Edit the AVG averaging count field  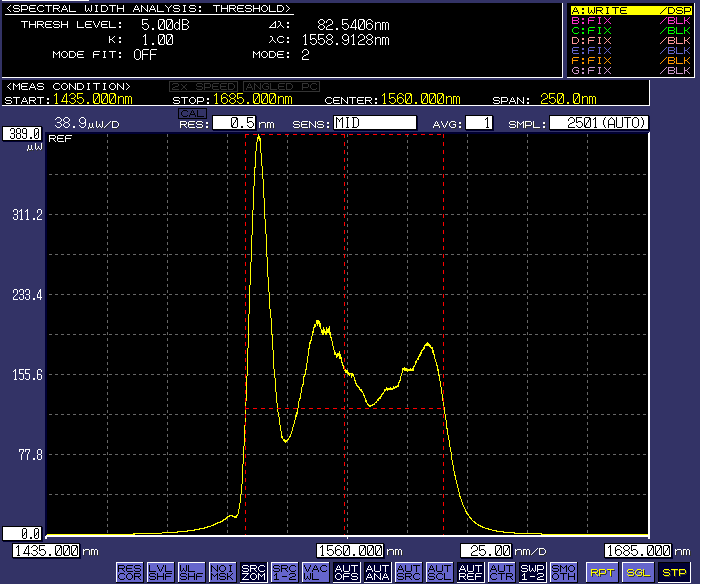click(479, 123)
